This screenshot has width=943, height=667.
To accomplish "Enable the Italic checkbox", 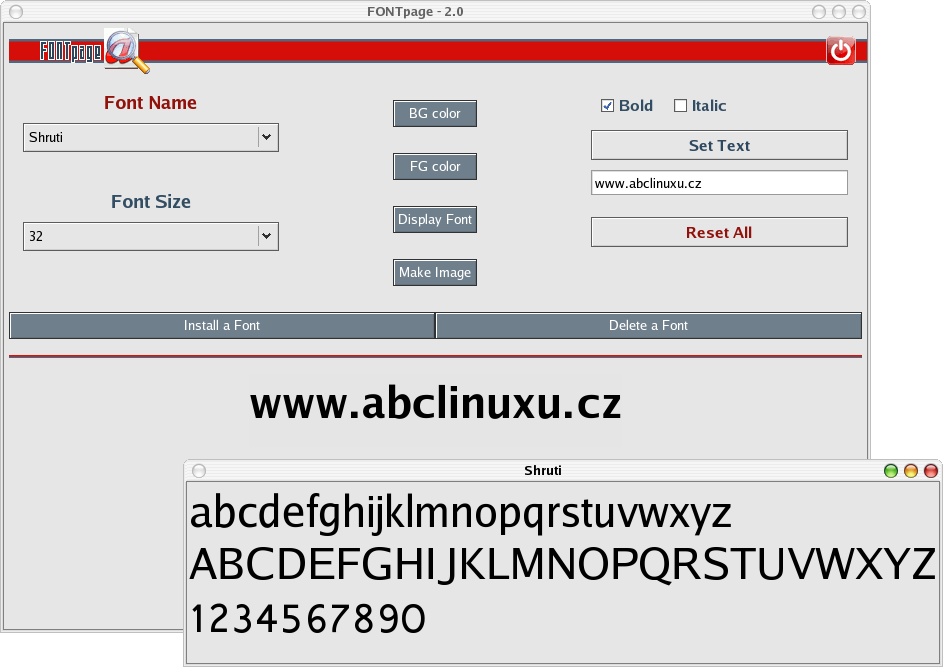I will [x=680, y=106].
